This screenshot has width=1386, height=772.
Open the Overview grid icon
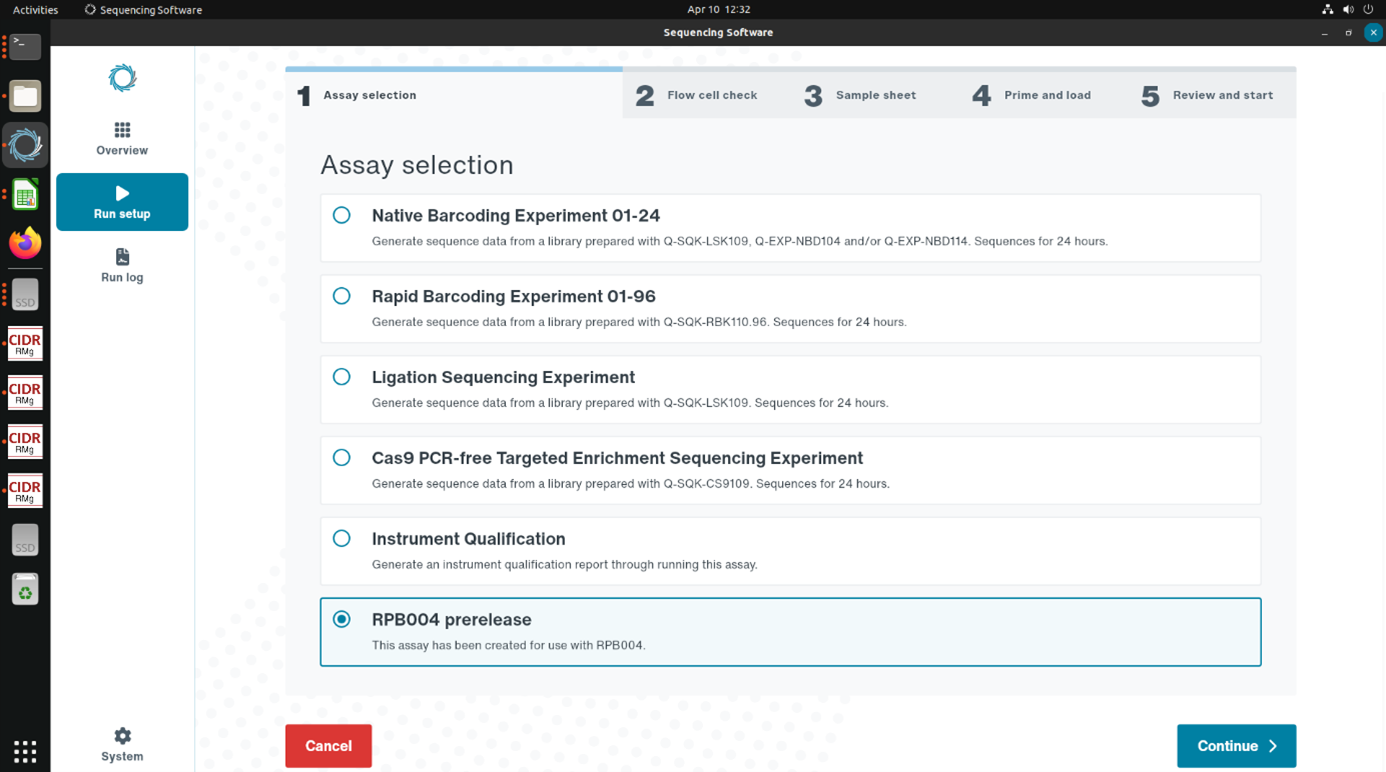122,131
